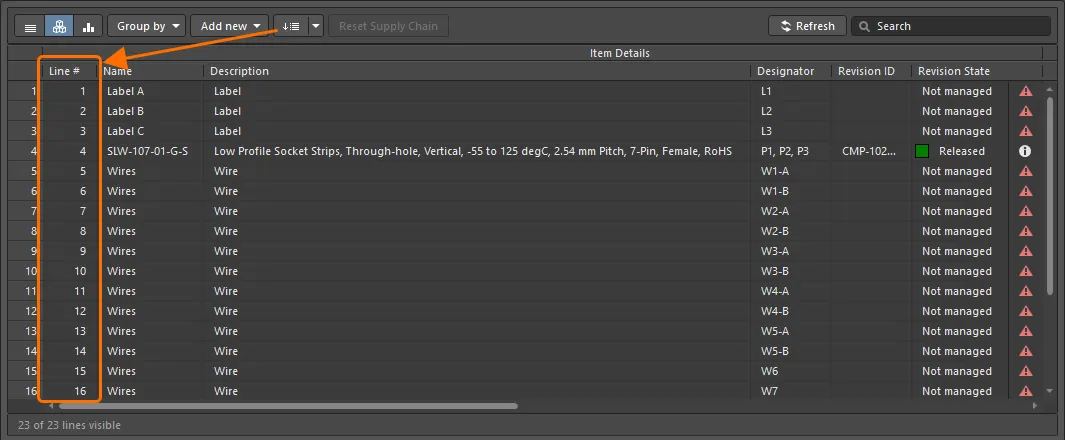Click warning icon for W4-A row
Screen dimensions: 1065x440
pyautogui.click(x=1026, y=291)
